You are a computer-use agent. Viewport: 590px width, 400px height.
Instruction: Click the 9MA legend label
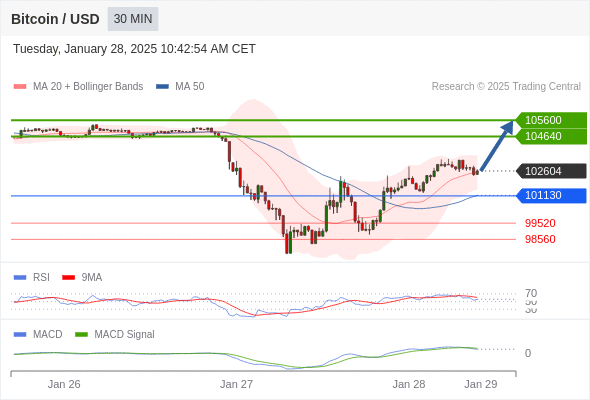tap(92, 278)
